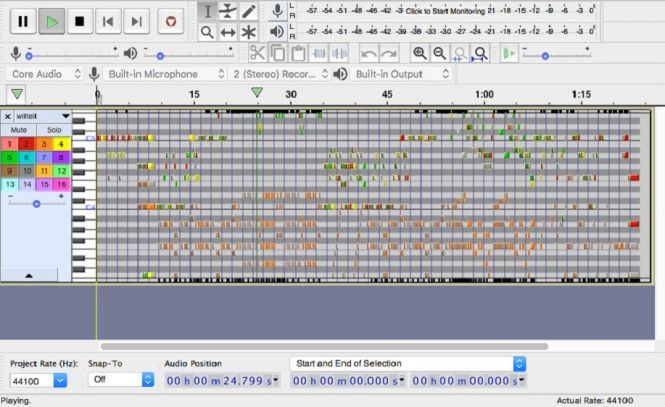Open Audio Position format dropdown arrow
This screenshot has width=665, height=407.
tap(276, 379)
